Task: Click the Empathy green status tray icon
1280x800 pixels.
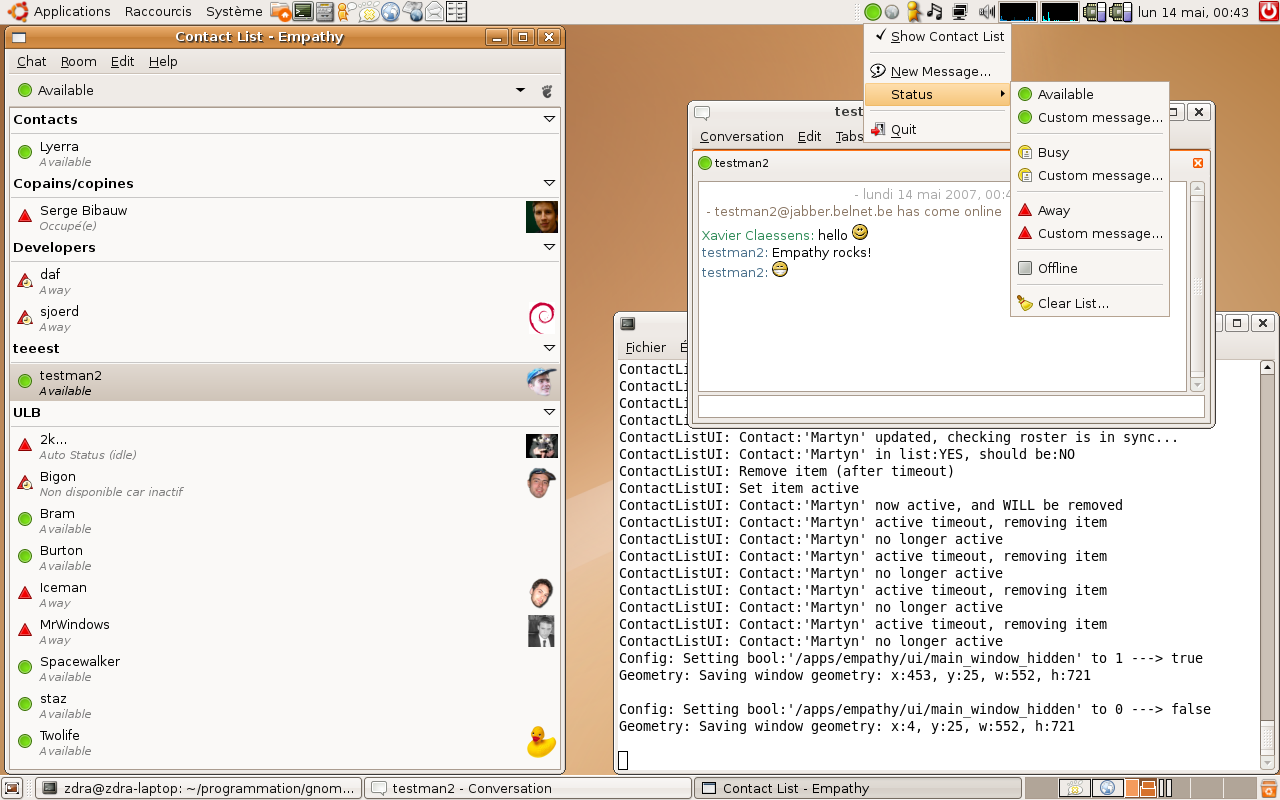Action: coord(873,12)
